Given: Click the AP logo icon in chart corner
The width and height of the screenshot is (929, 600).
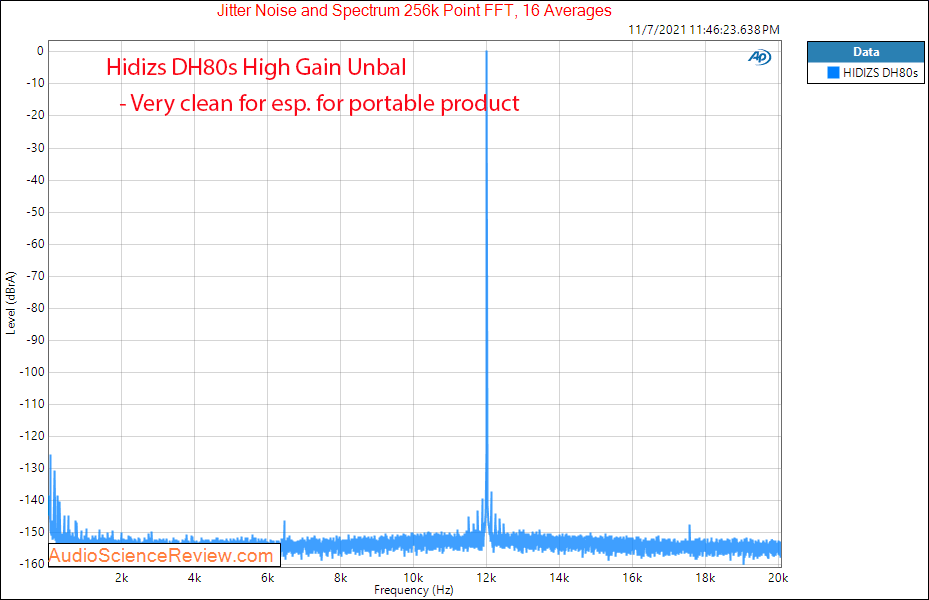Looking at the screenshot, I should tap(760, 57).
